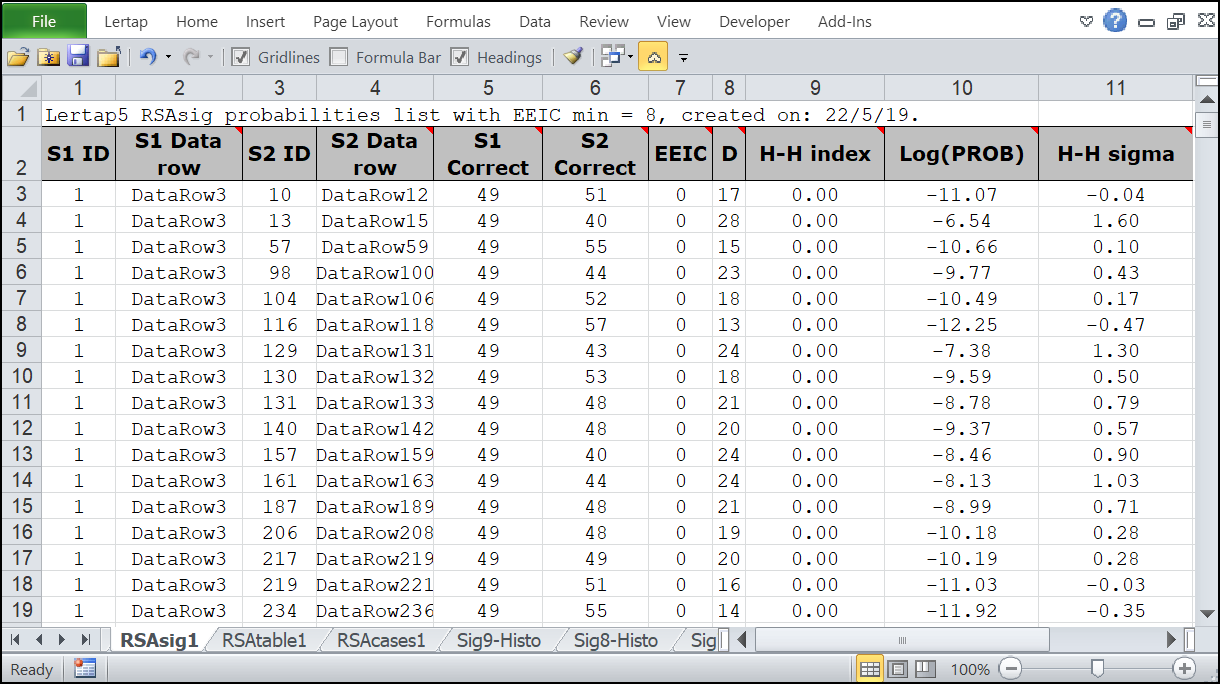Open Excel Help with the question mark

[1115, 21]
